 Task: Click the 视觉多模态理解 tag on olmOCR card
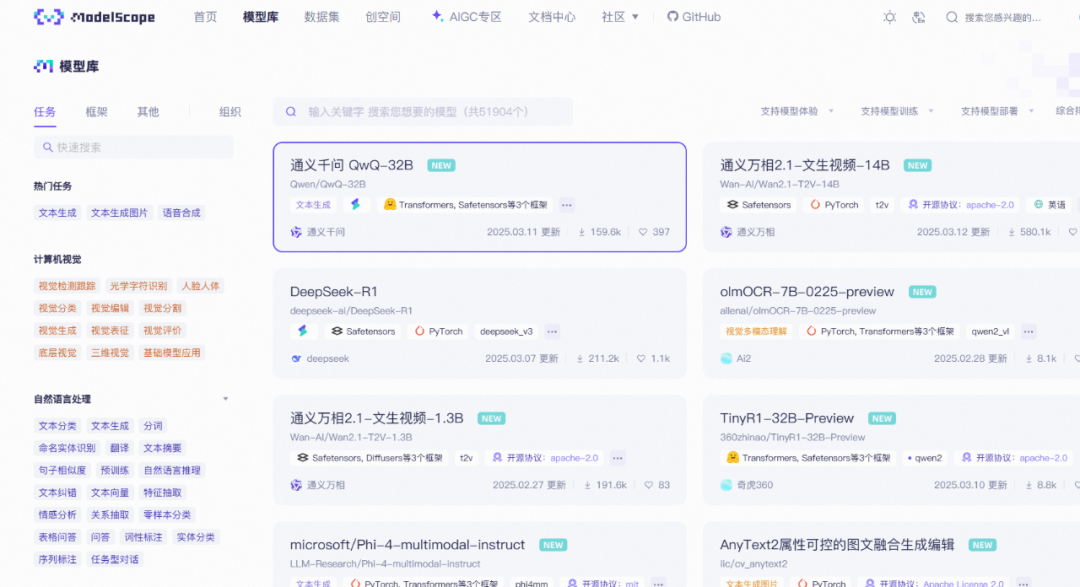click(756, 331)
